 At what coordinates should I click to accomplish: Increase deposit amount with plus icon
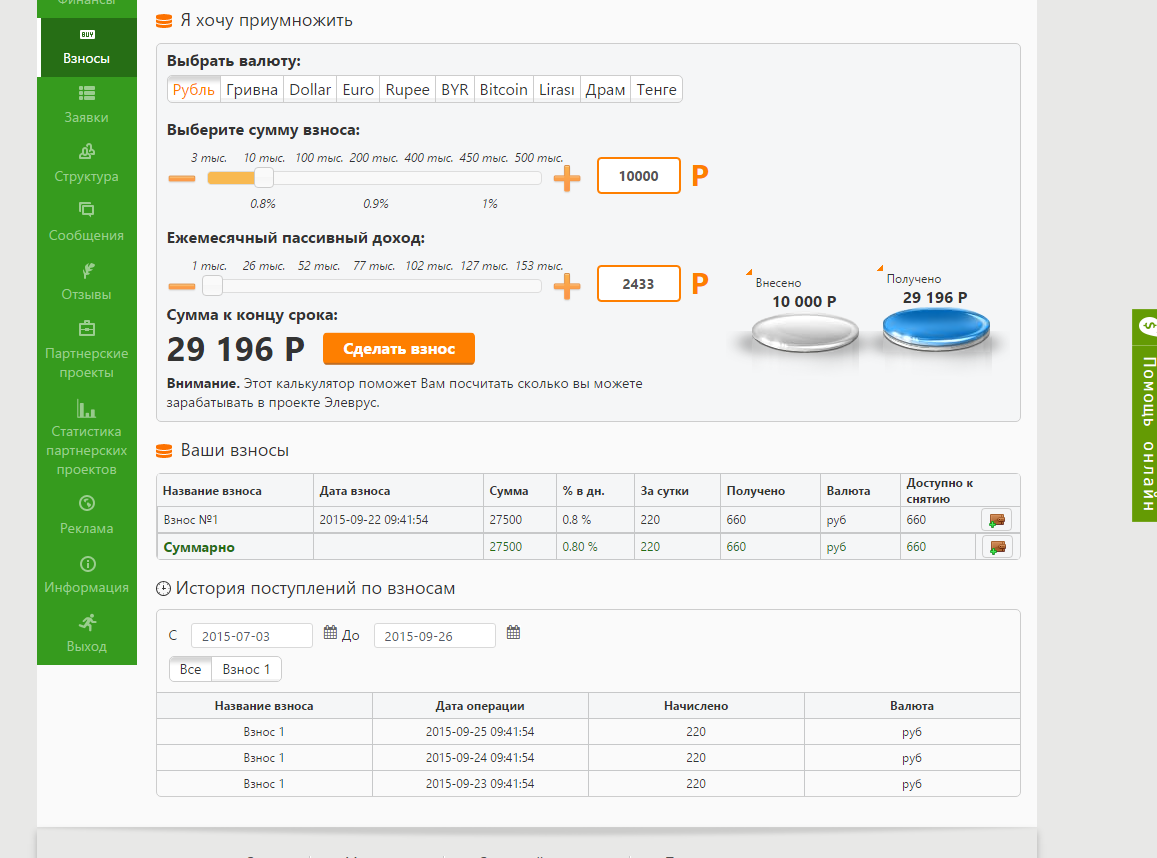coord(567,179)
